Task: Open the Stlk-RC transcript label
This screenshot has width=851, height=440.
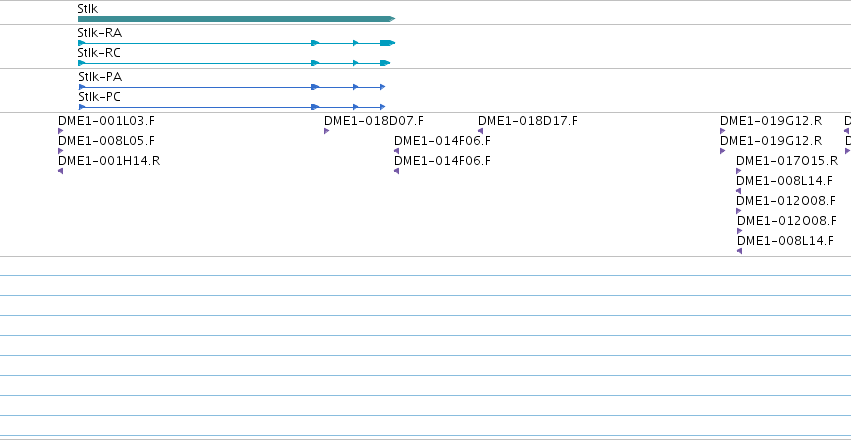Action: click(x=99, y=53)
